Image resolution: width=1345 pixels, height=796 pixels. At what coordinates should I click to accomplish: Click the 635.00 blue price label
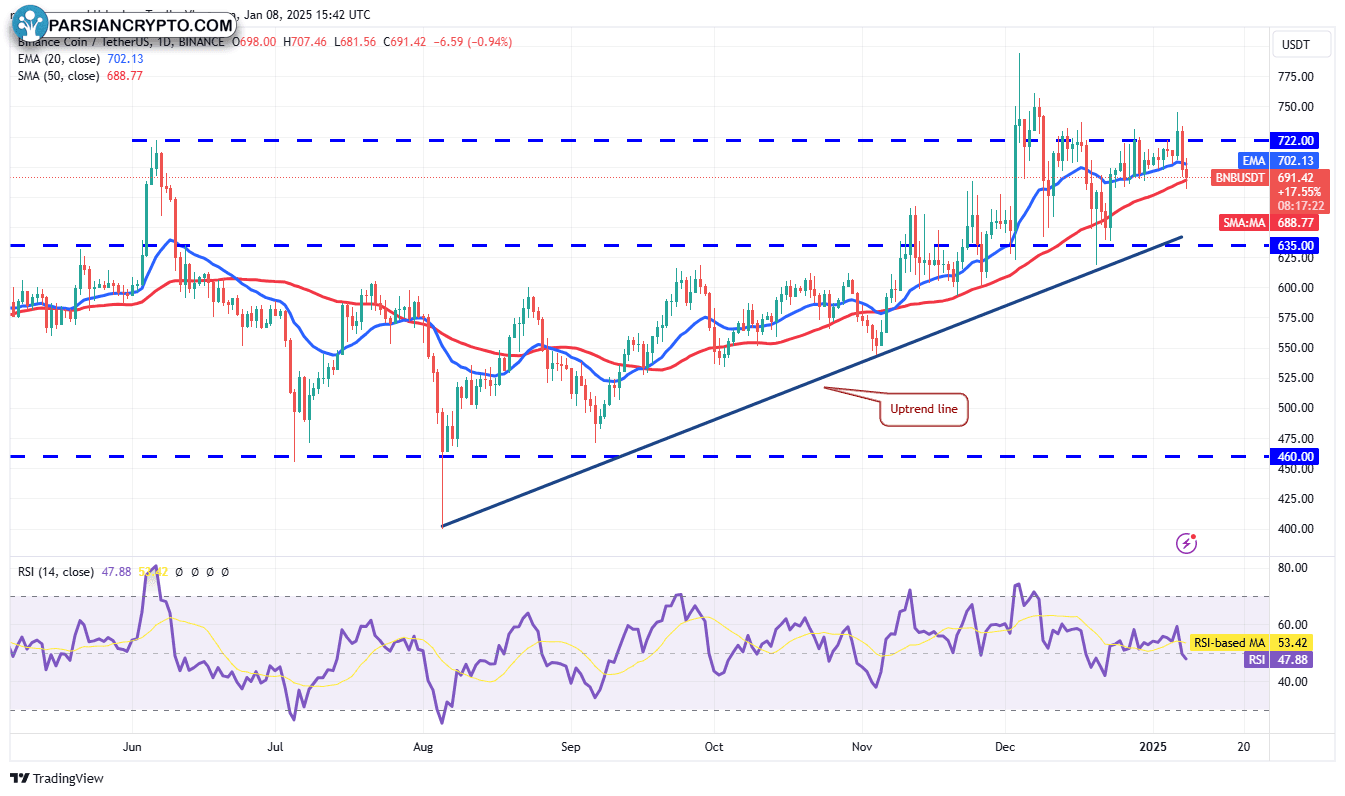(1293, 245)
